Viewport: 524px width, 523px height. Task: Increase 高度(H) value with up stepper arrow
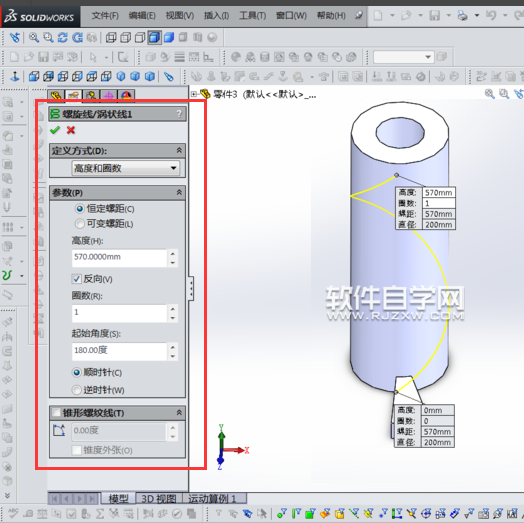[172, 254]
